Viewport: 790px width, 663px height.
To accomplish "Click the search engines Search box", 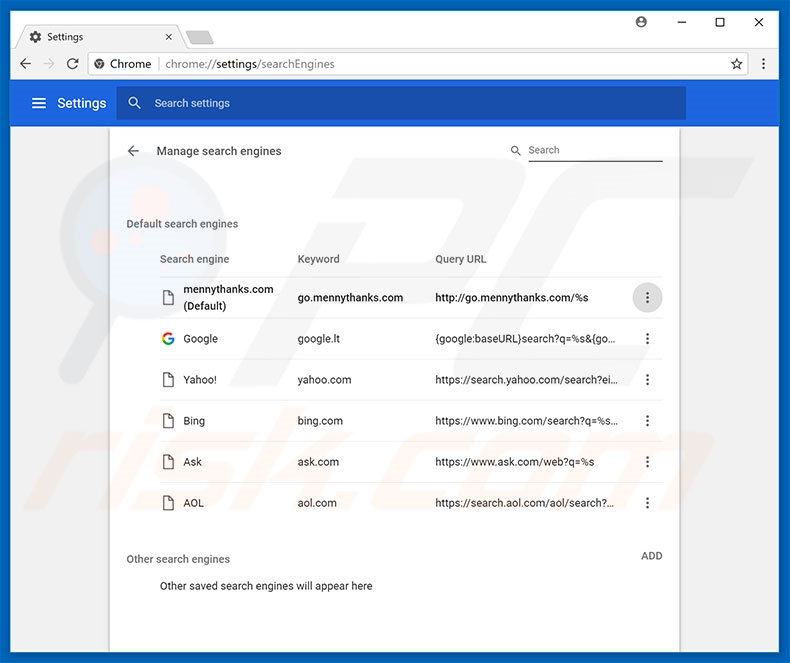I will point(594,150).
